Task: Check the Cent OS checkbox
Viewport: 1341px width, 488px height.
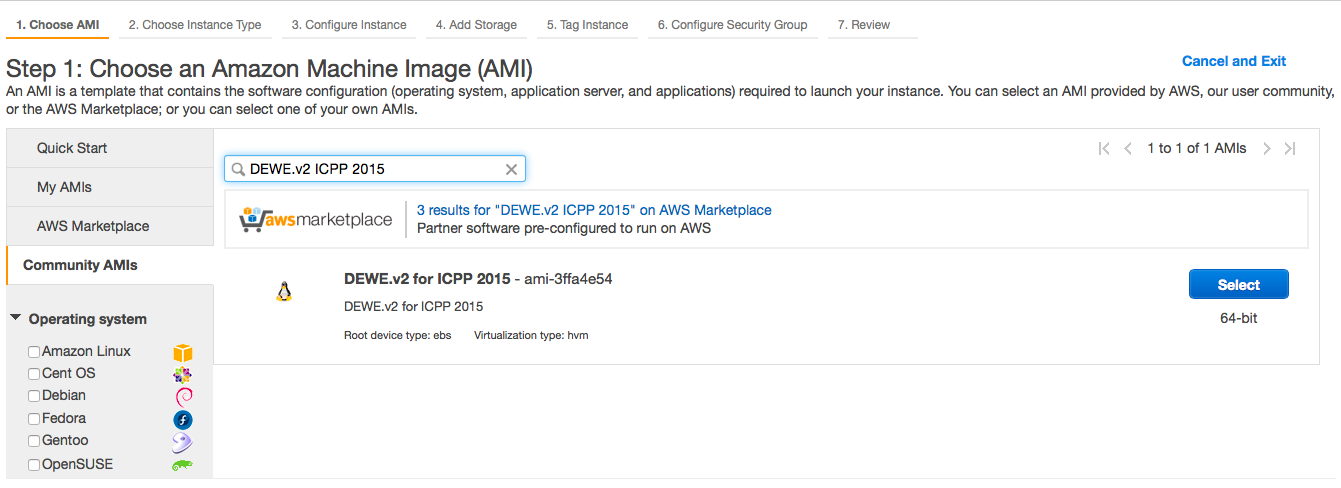Action: coord(34,374)
